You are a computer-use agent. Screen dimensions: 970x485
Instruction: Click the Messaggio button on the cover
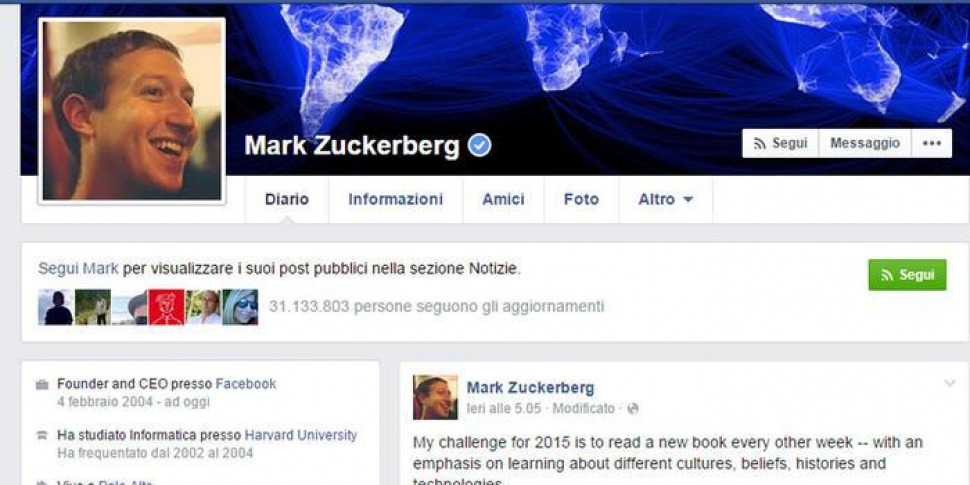[865, 143]
